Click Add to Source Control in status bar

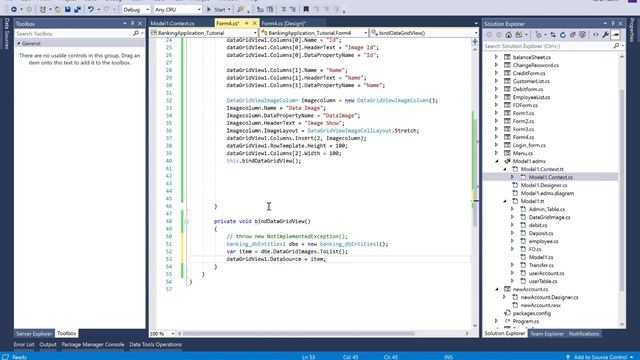[600, 357]
